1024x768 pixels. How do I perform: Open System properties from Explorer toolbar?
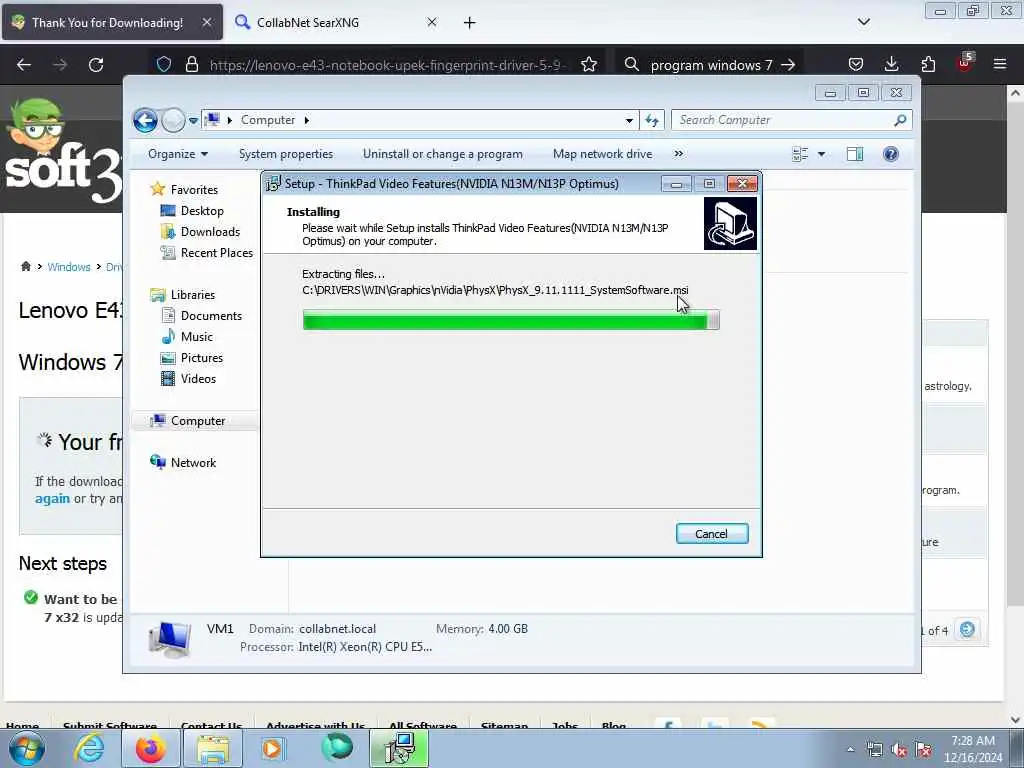coord(286,154)
